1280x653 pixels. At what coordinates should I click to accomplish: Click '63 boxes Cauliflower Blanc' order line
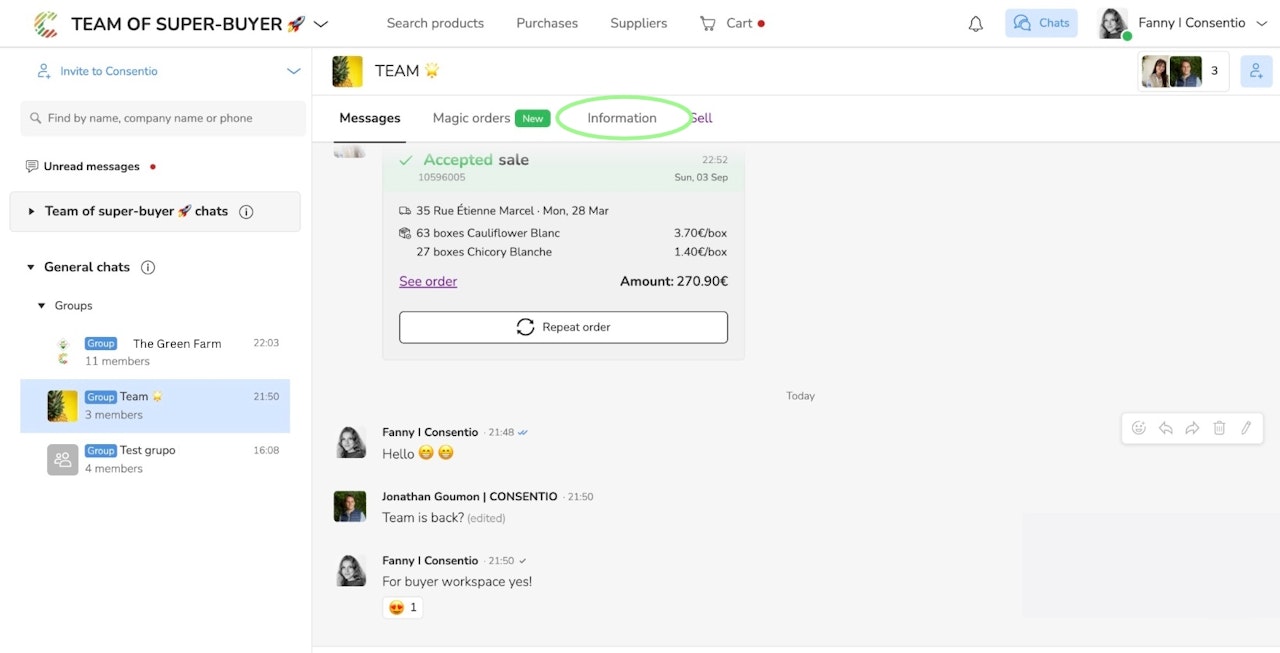pyautogui.click(x=488, y=233)
